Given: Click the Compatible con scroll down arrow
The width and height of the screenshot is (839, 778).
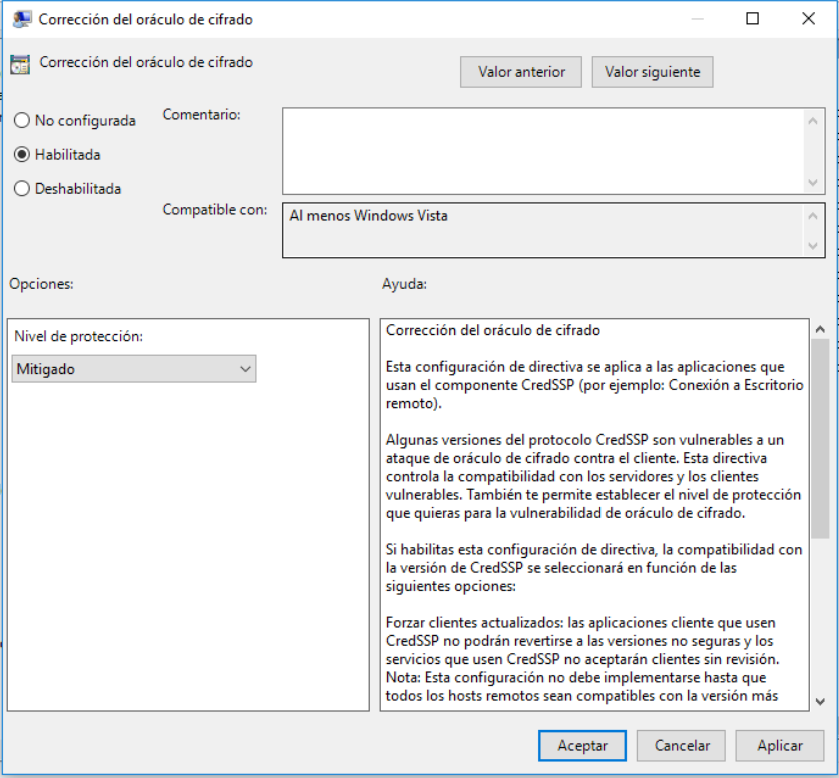Looking at the screenshot, I should coord(813,246).
